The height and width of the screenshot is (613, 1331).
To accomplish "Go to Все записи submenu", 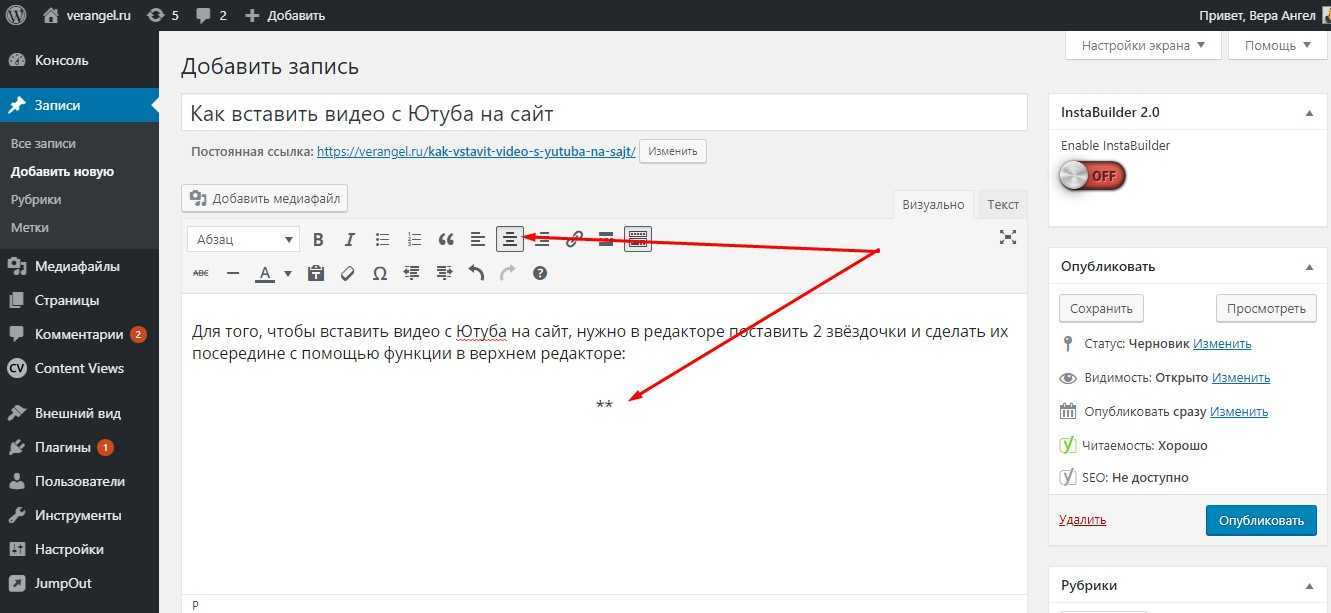I will tap(43, 143).
